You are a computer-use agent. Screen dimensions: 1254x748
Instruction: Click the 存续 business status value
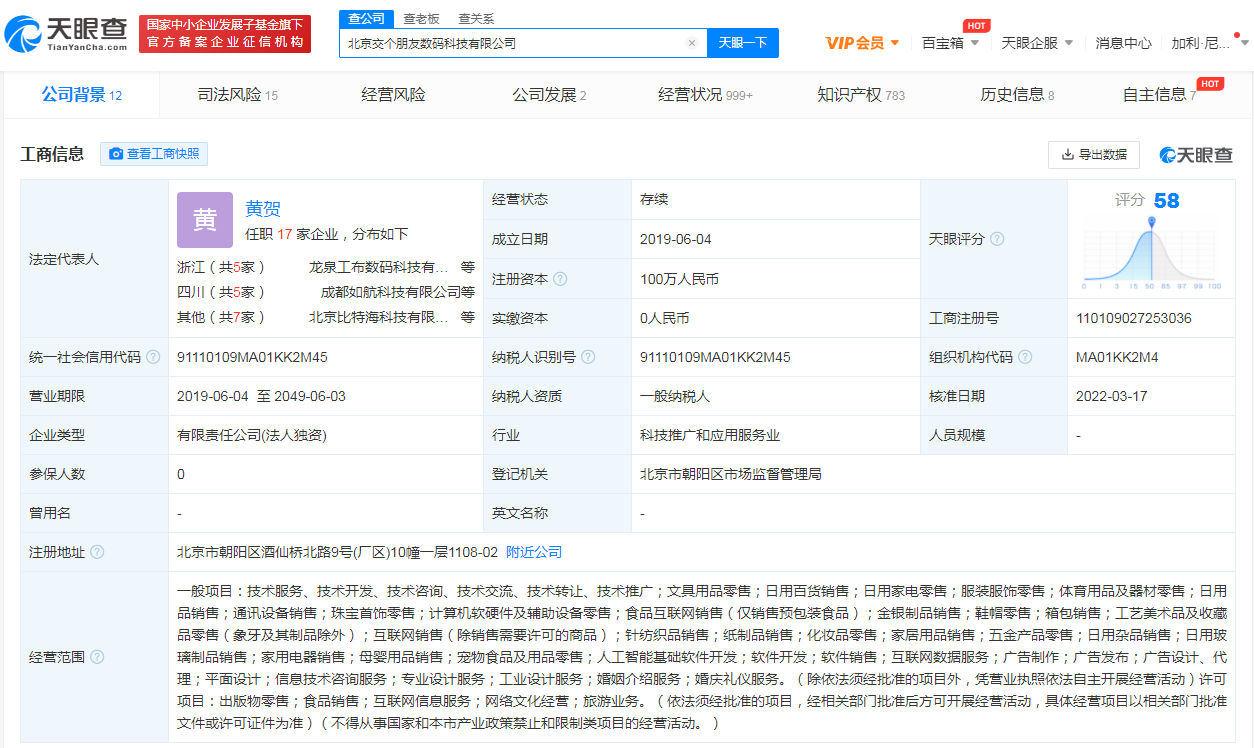[654, 200]
